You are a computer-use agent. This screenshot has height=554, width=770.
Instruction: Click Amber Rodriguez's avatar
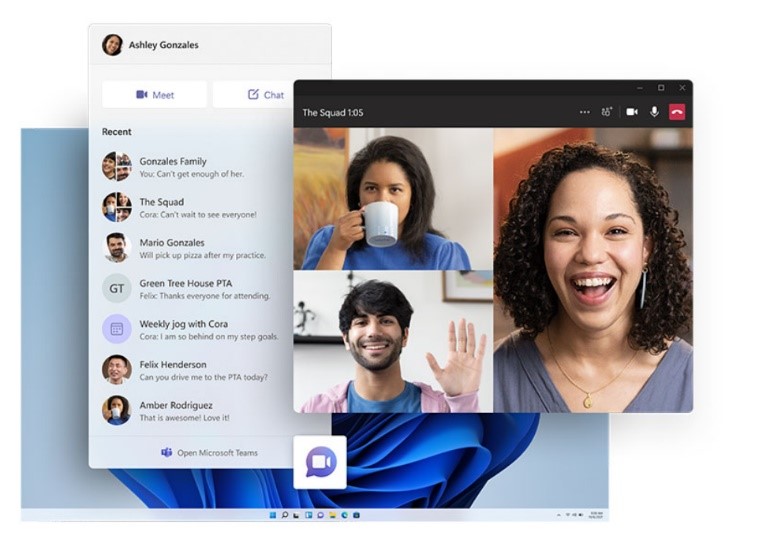point(117,410)
